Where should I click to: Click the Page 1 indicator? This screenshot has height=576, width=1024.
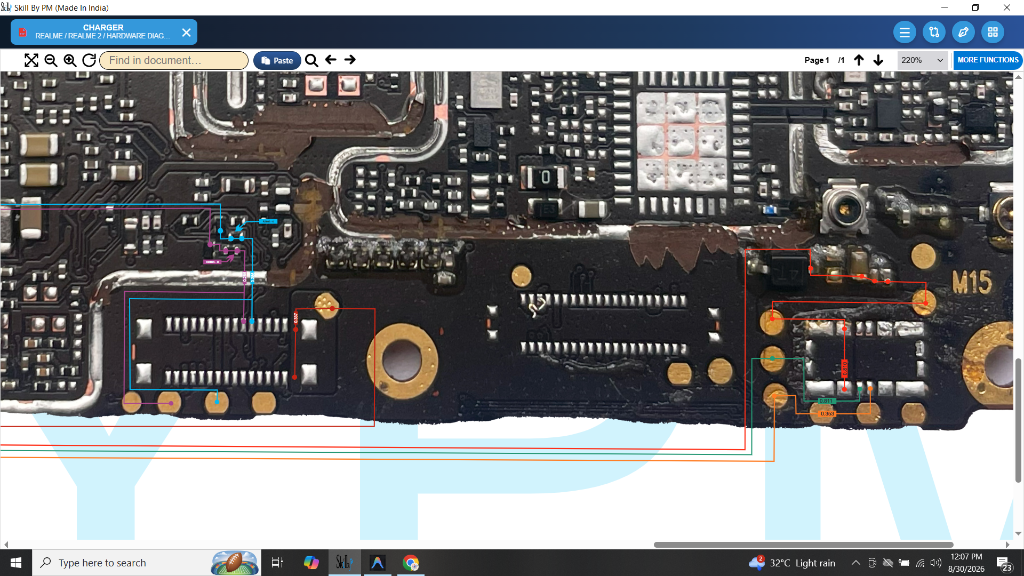tap(816, 60)
